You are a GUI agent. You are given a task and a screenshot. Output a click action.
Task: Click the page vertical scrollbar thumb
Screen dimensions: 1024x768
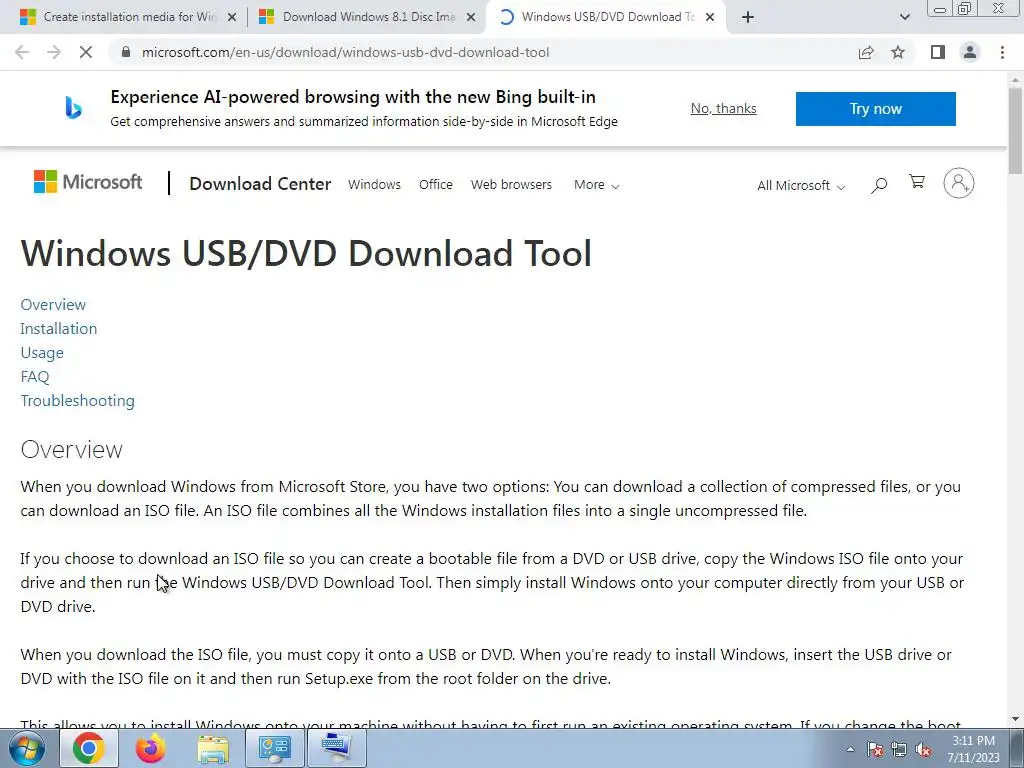pyautogui.click(x=1016, y=131)
